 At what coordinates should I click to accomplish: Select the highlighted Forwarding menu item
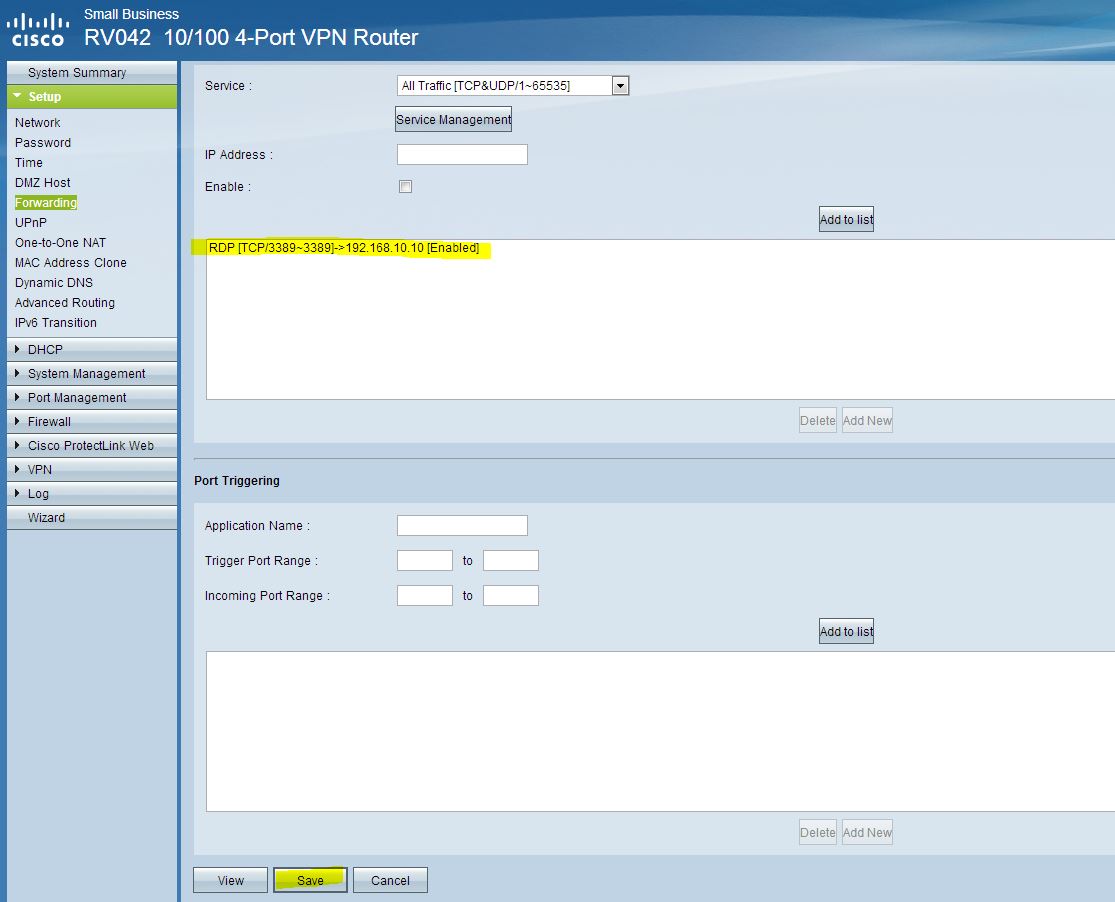(46, 203)
